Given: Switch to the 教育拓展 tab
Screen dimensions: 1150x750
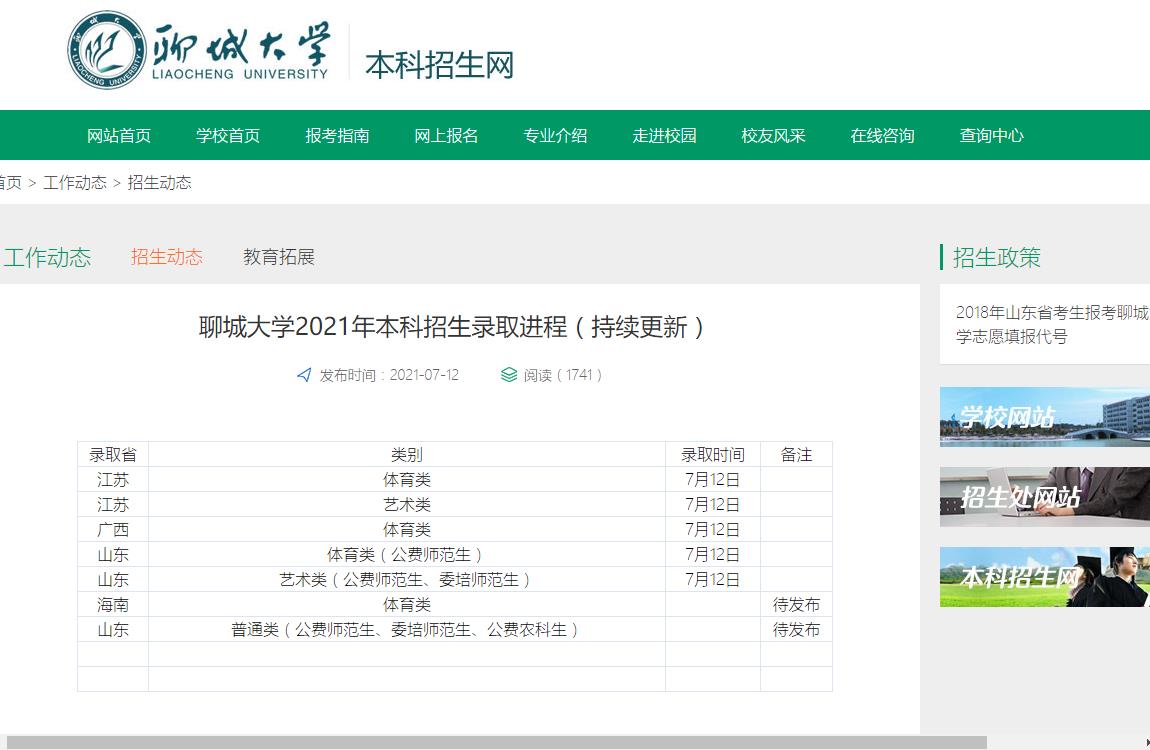Looking at the screenshot, I should click(279, 257).
